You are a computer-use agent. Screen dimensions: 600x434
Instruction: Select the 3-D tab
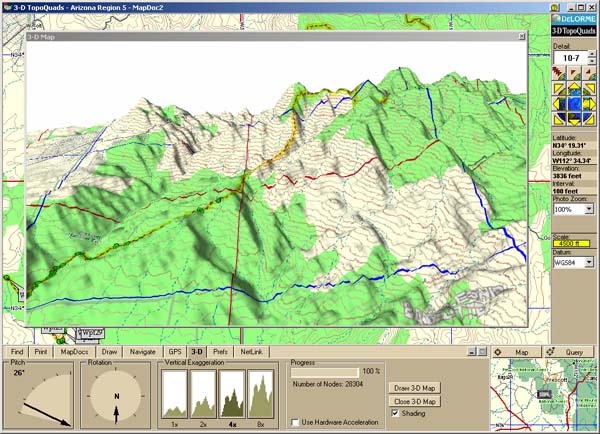(197, 352)
